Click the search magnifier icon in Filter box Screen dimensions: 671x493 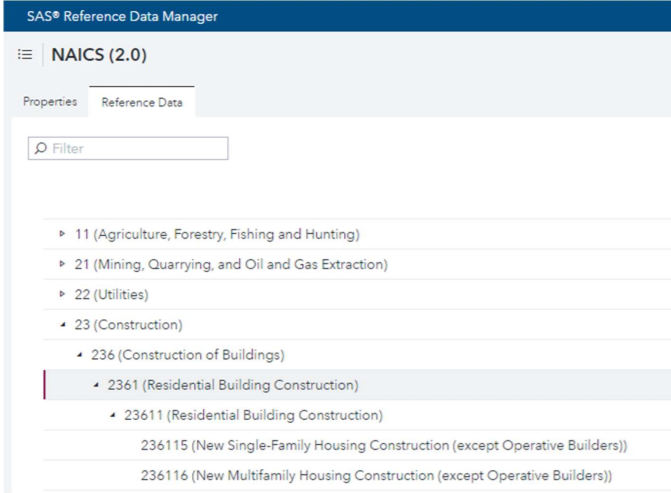point(41,148)
